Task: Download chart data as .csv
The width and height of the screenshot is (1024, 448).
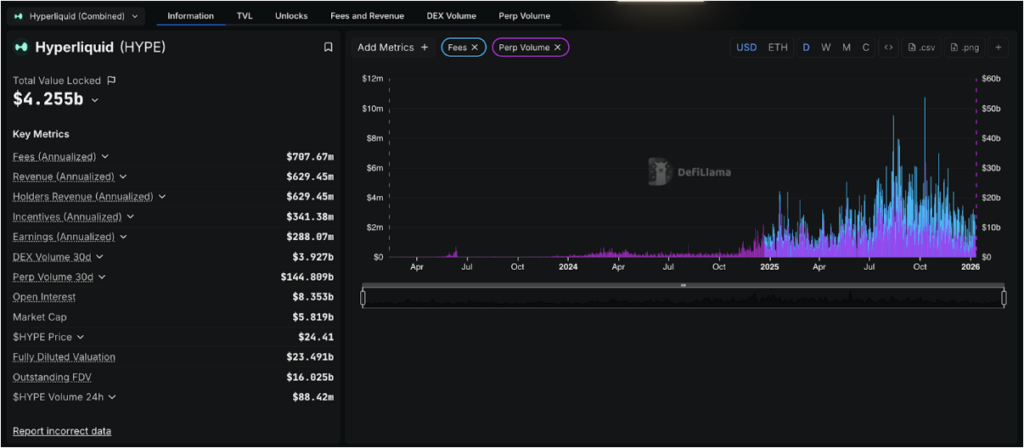Action: 922,47
